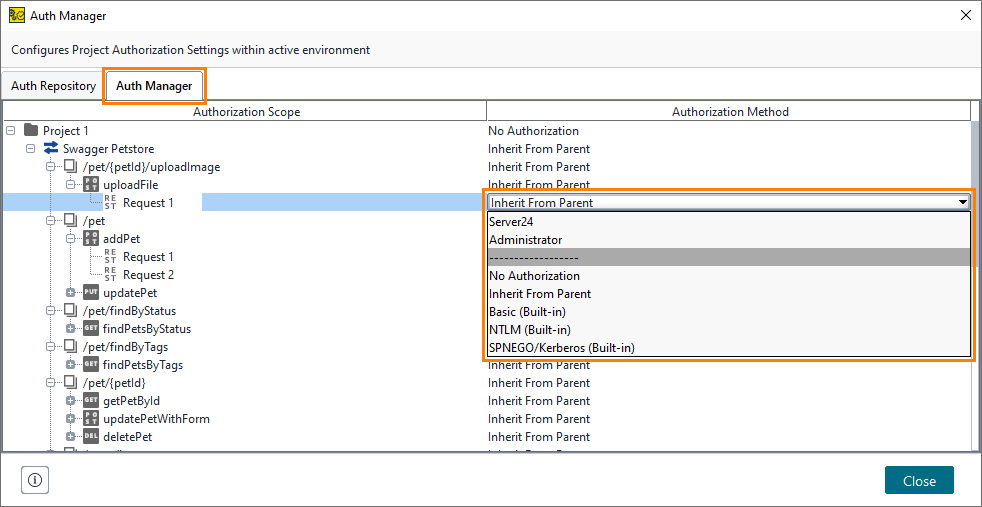Close the Auth Manager window with X
This screenshot has width=982, height=507.
point(965,16)
